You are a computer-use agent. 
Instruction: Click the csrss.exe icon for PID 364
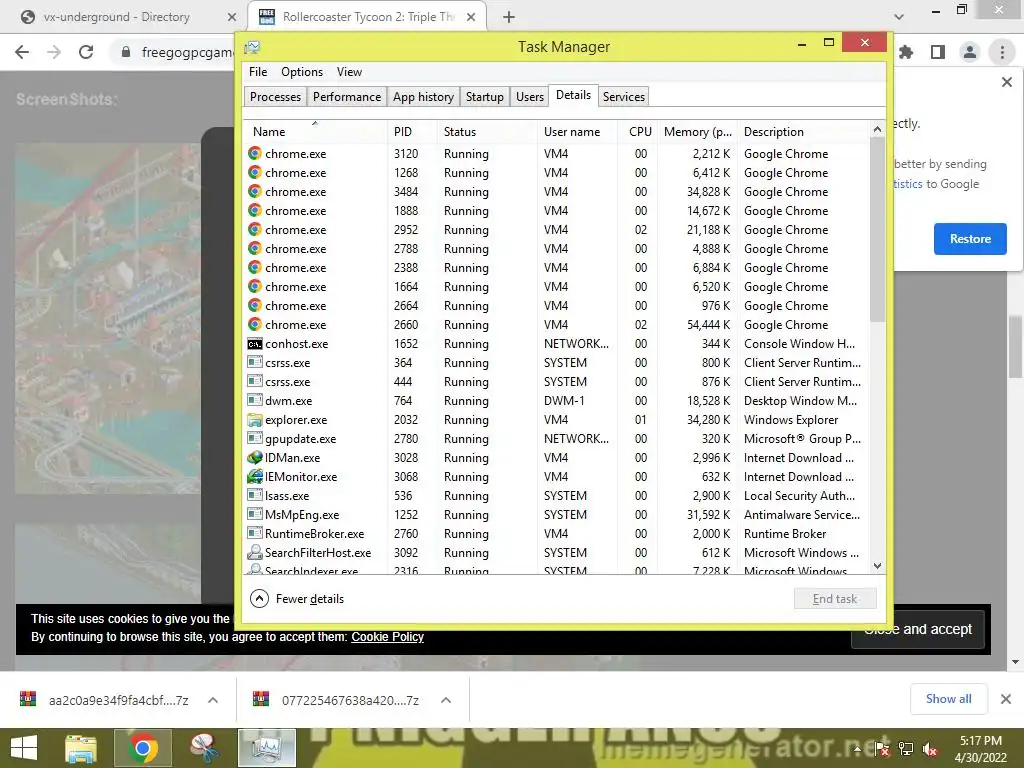click(x=255, y=362)
